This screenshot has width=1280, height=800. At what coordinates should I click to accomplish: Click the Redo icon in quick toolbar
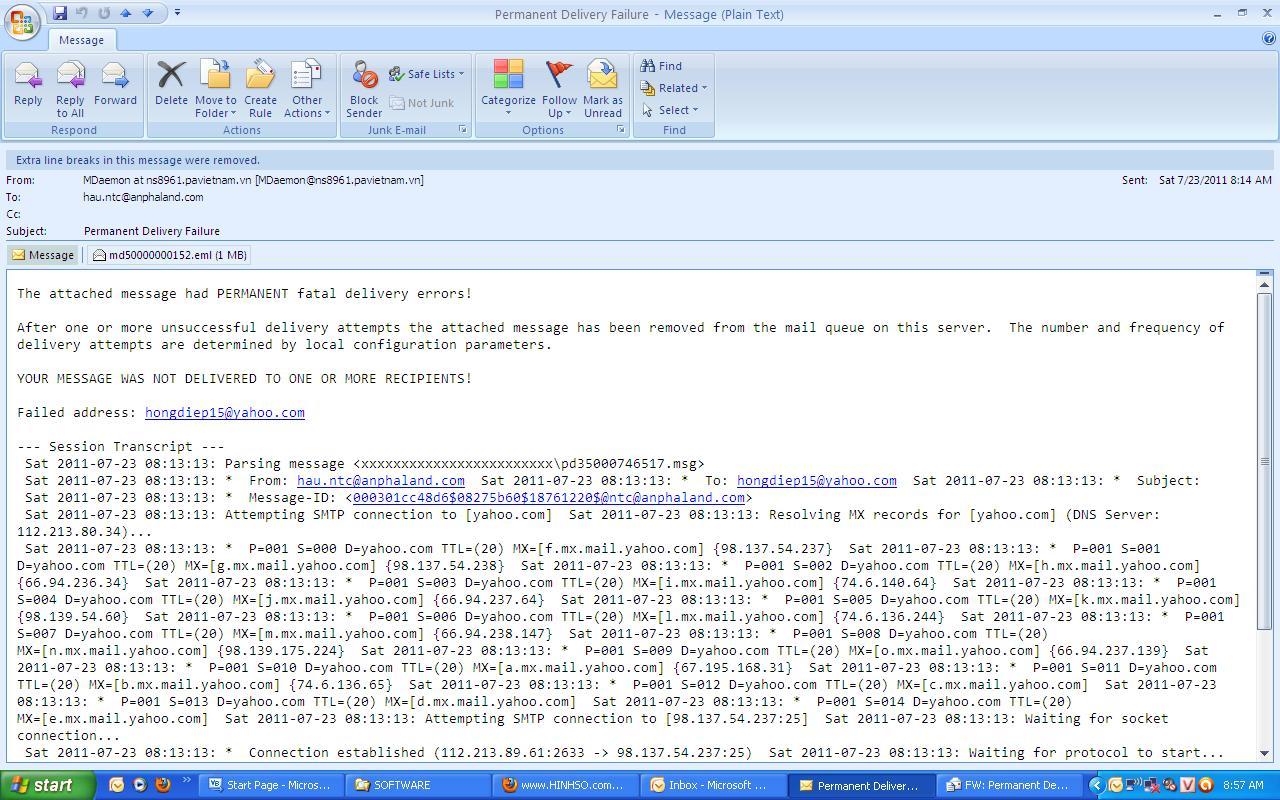104,13
